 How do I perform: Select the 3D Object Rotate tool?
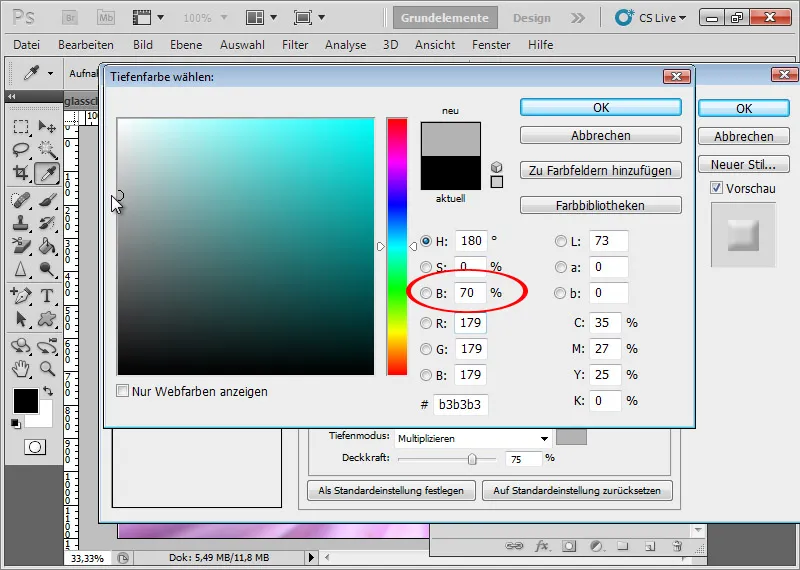click(21, 345)
